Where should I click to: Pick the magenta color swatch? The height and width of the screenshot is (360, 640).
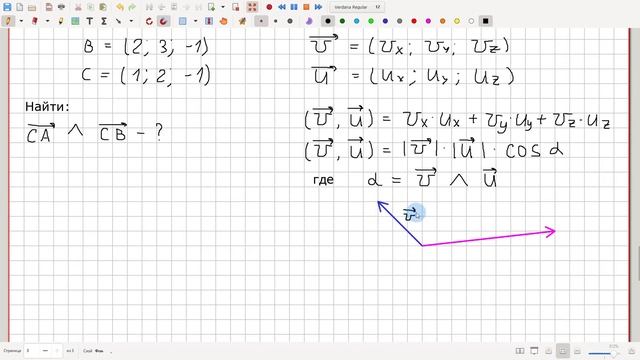click(x=428, y=21)
